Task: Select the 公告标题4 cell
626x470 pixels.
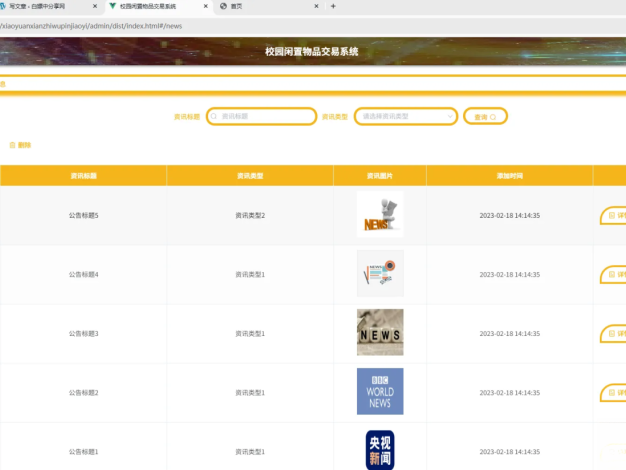Action: click(x=83, y=274)
